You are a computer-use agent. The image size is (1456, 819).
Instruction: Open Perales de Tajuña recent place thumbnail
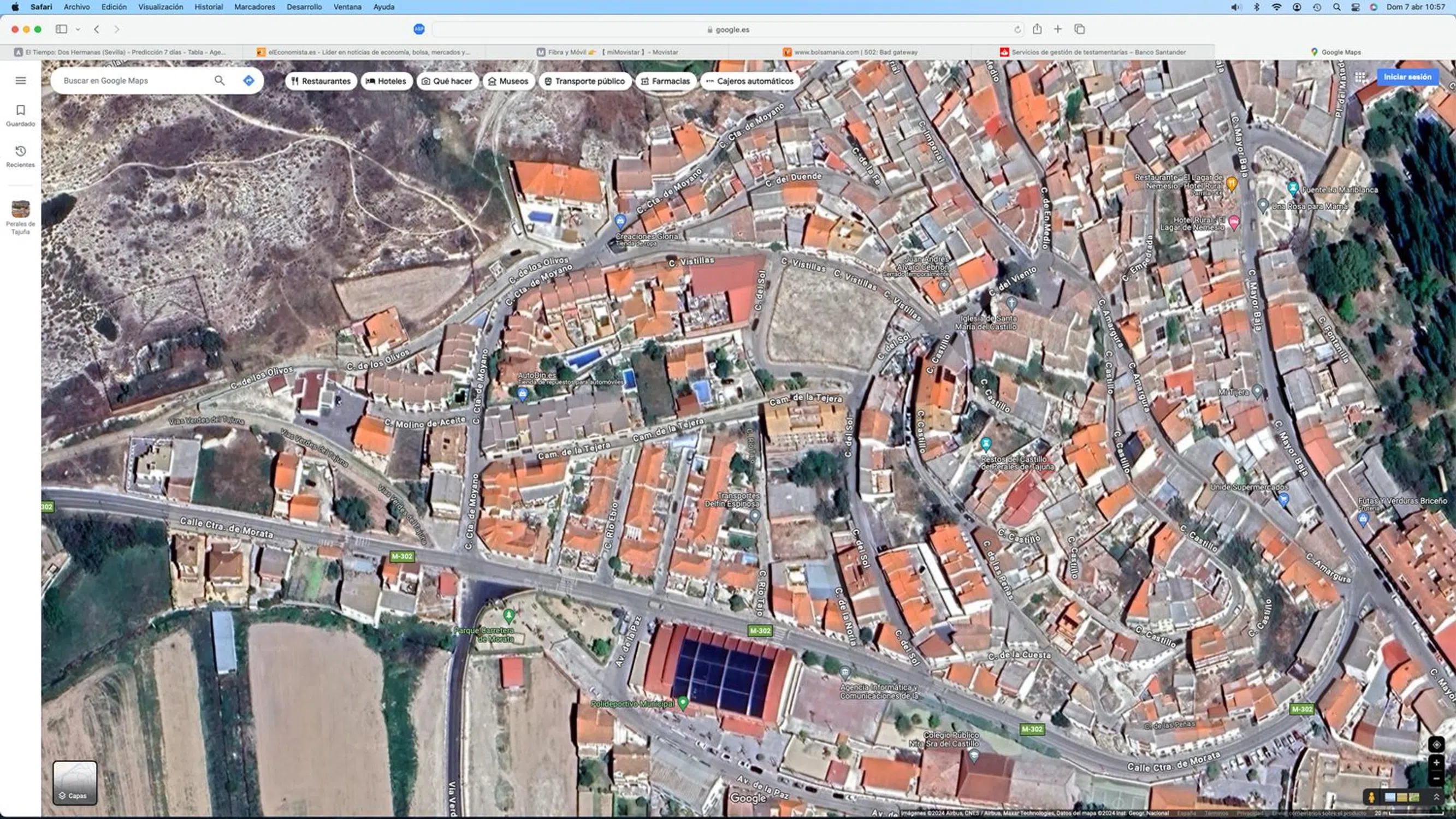tap(20, 210)
